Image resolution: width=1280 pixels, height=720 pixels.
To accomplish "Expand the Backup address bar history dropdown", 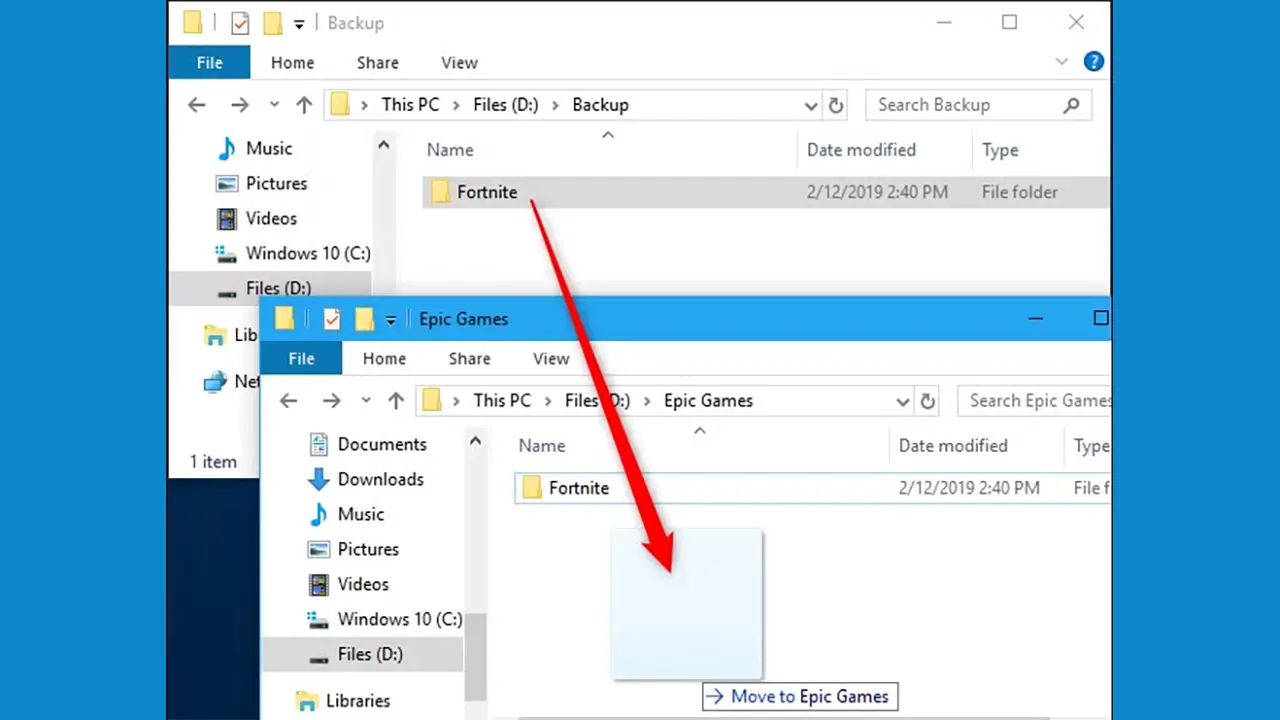I will 811,105.
